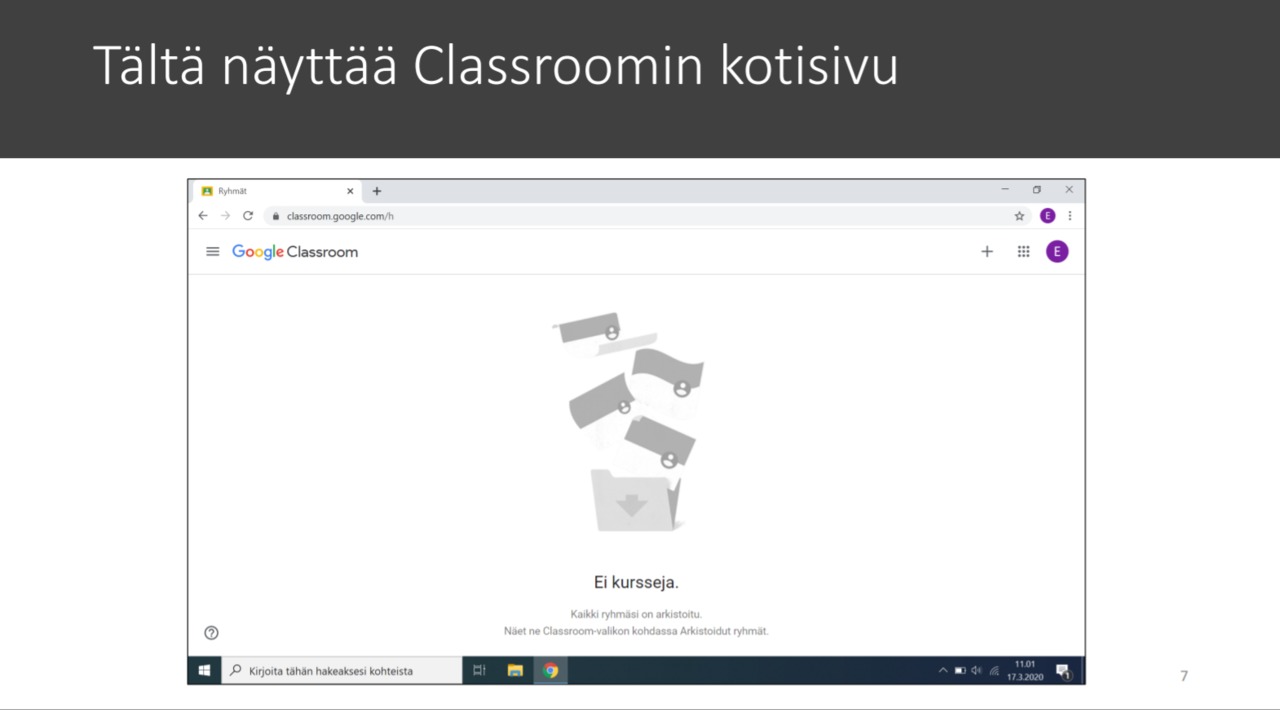Bookmark this page with the star icon

click(1019, 215)
